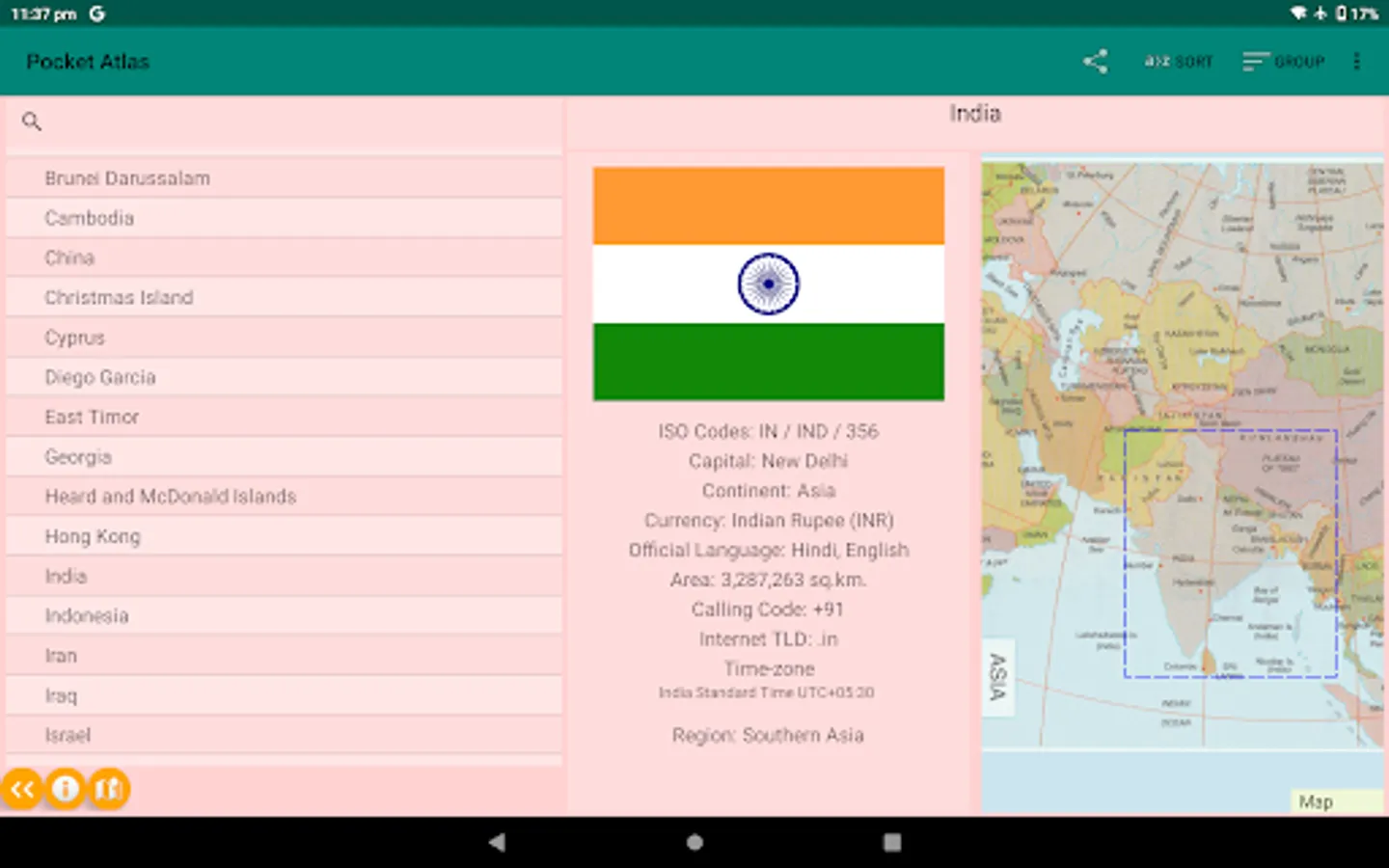Tap the orange info button
This screenshot has height=868, width=1389.
pos(66,790)
